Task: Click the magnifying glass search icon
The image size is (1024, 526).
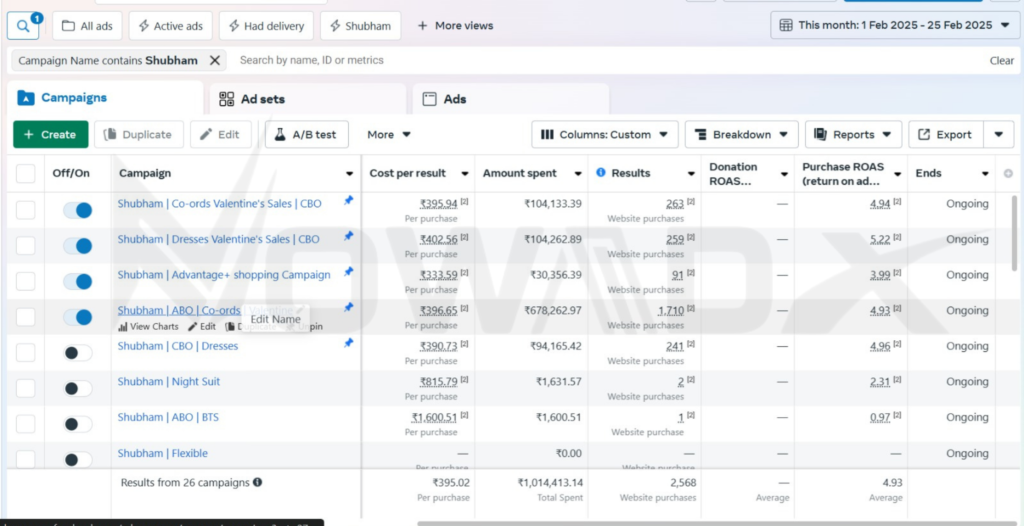Action: (x=22, y=25)
